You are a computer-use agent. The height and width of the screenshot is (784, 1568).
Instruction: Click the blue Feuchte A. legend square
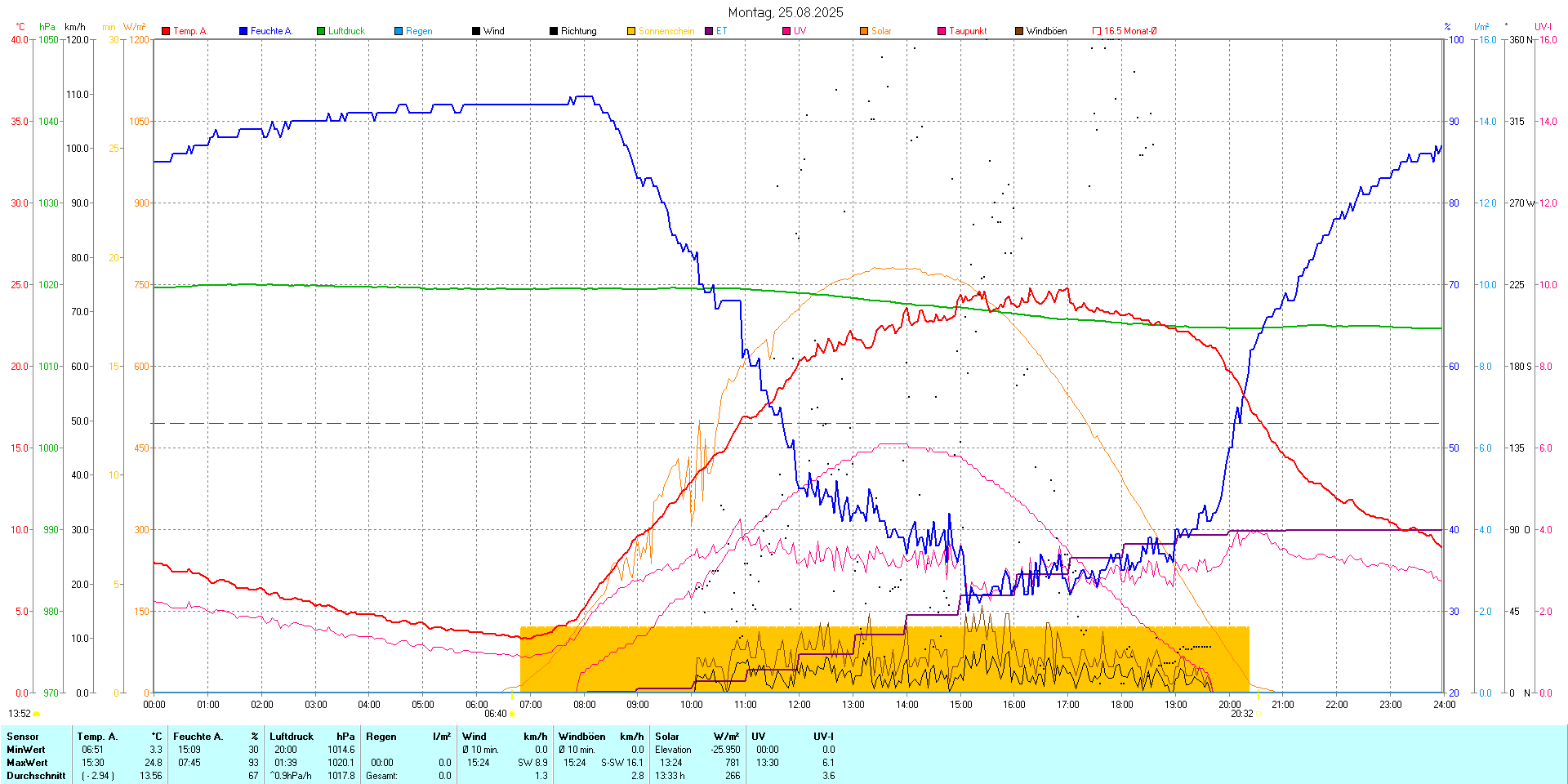243,31
